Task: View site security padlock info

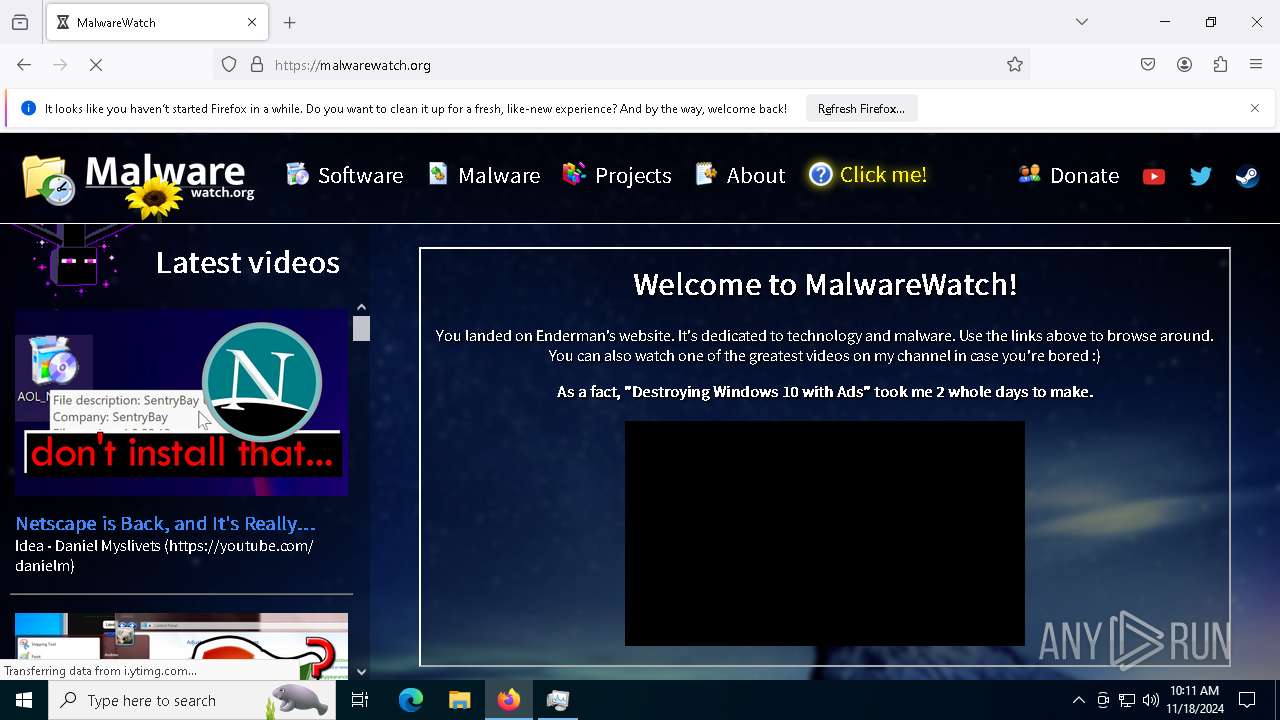Action: pos(257,65)
